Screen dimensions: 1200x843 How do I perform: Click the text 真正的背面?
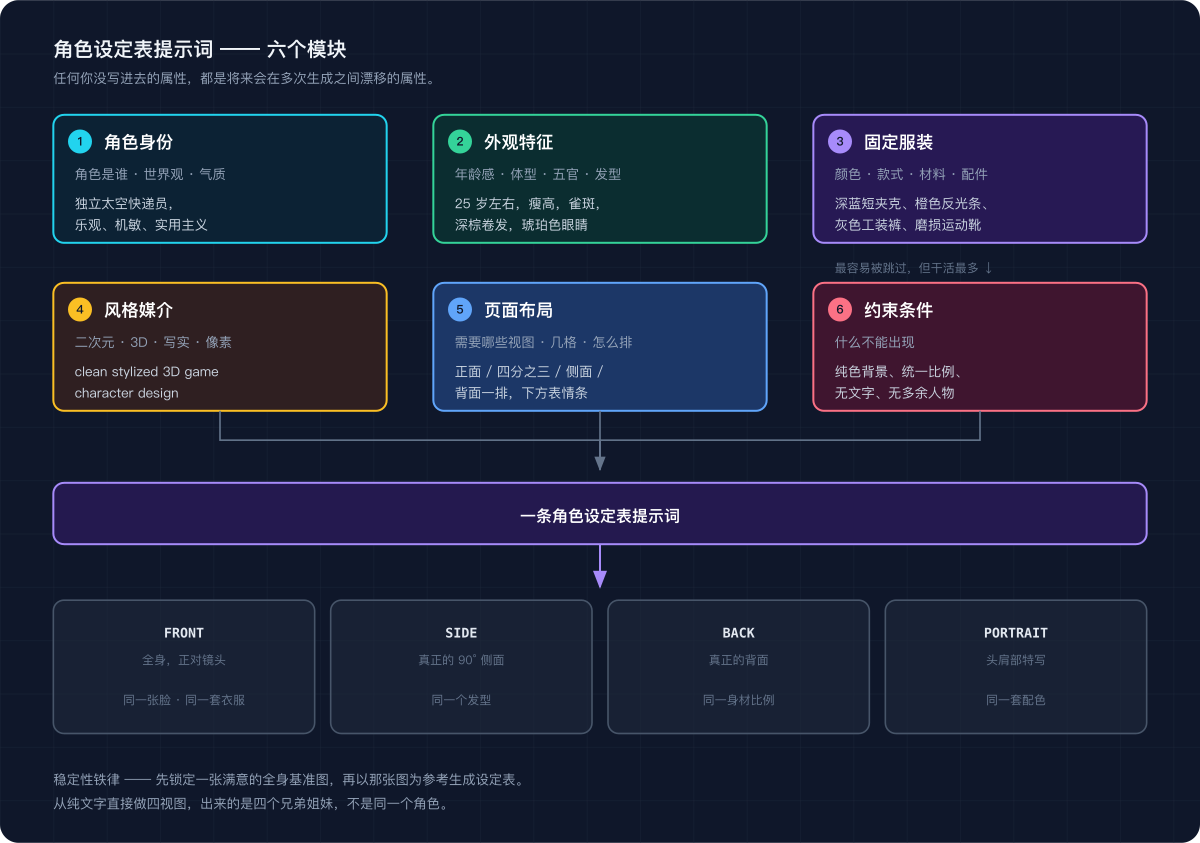739,660
